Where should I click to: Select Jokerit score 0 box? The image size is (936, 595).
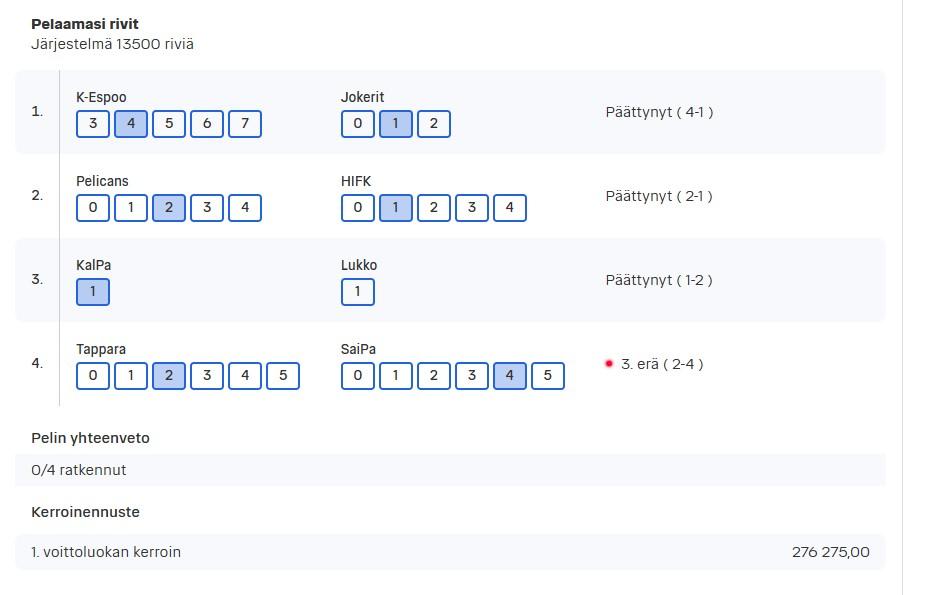(358, 124)
